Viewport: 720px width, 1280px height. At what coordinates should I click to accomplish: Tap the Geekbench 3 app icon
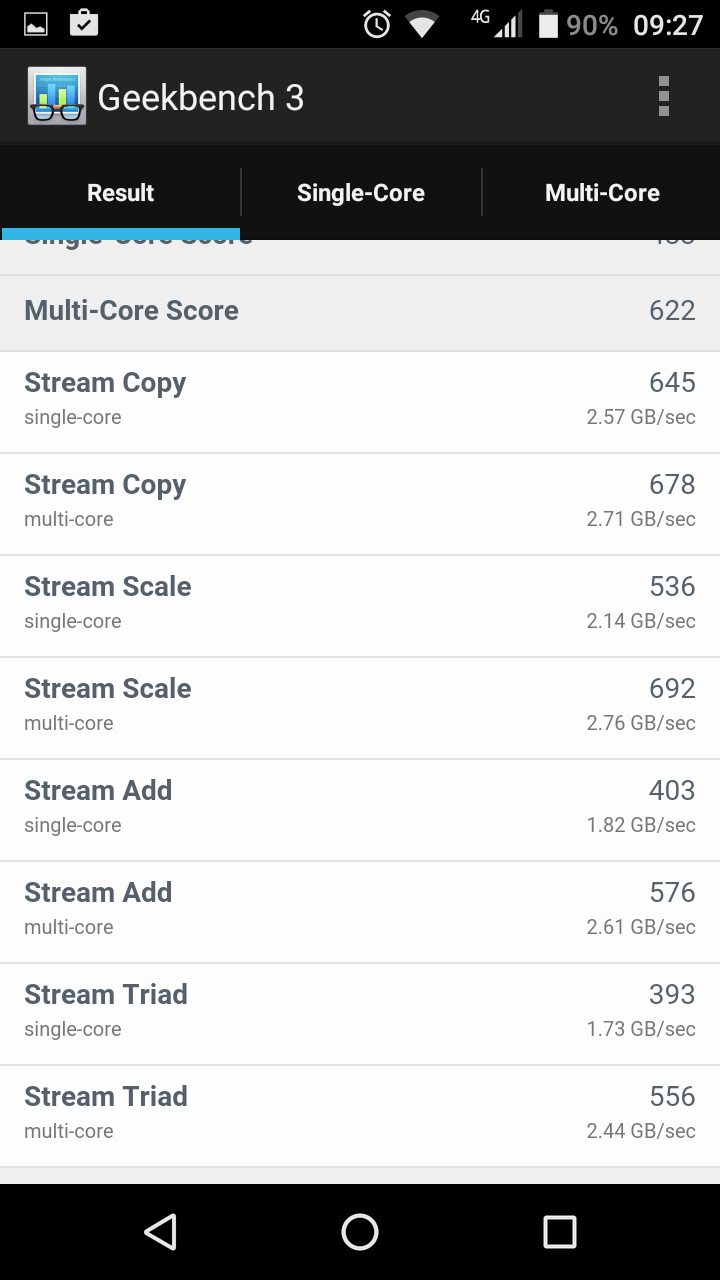pyautogui.click(x=57, y=97)
